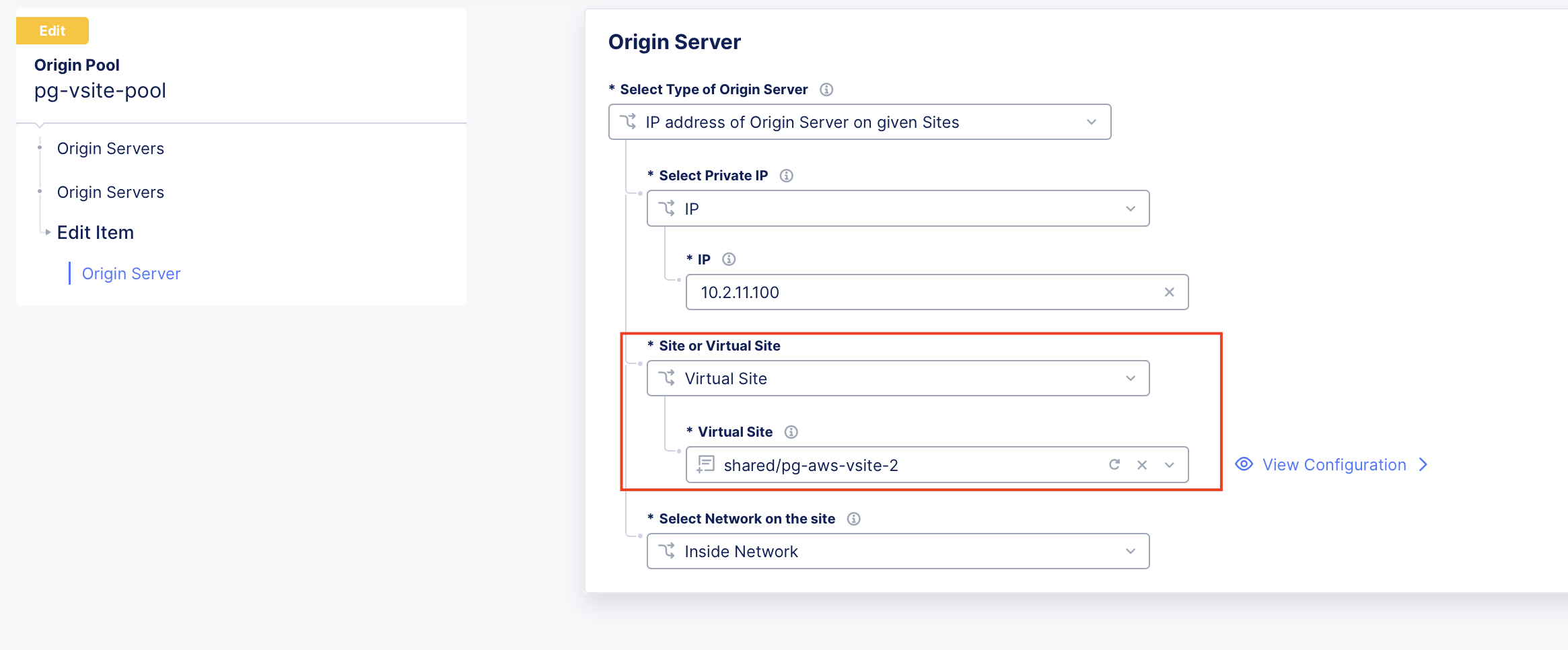Navigate to Edit Item in the tree
The height and width of the screenshot is (650, 1568).
click(x=95, y=232)
